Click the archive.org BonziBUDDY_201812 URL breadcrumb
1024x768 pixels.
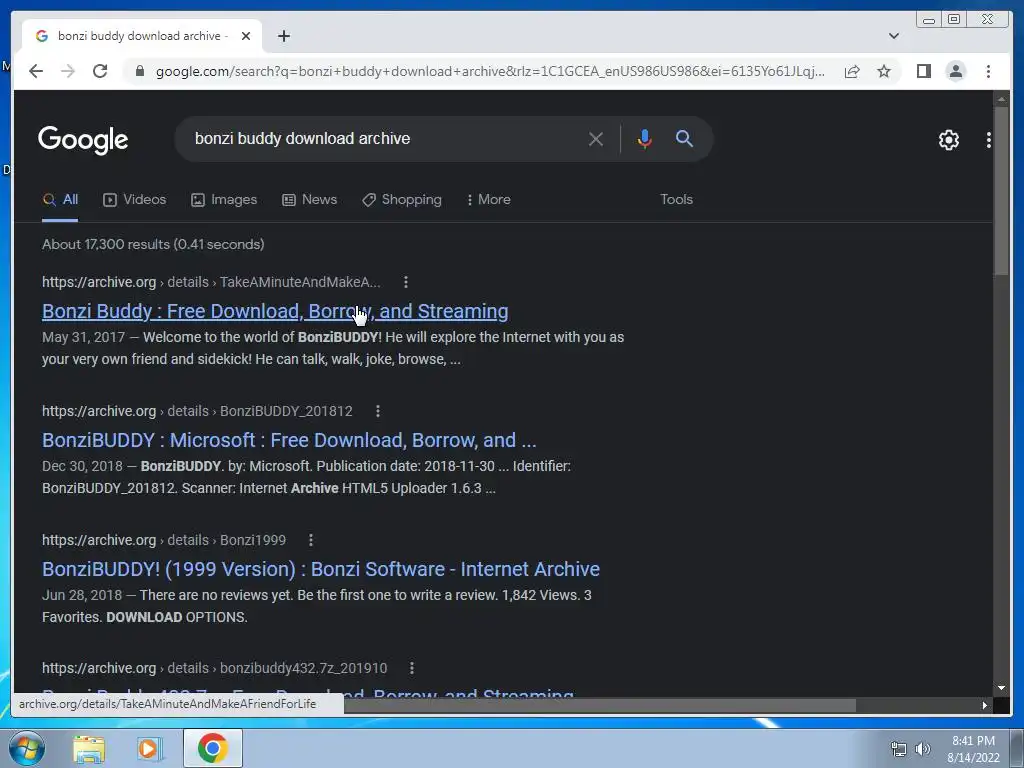click(197, 411)
